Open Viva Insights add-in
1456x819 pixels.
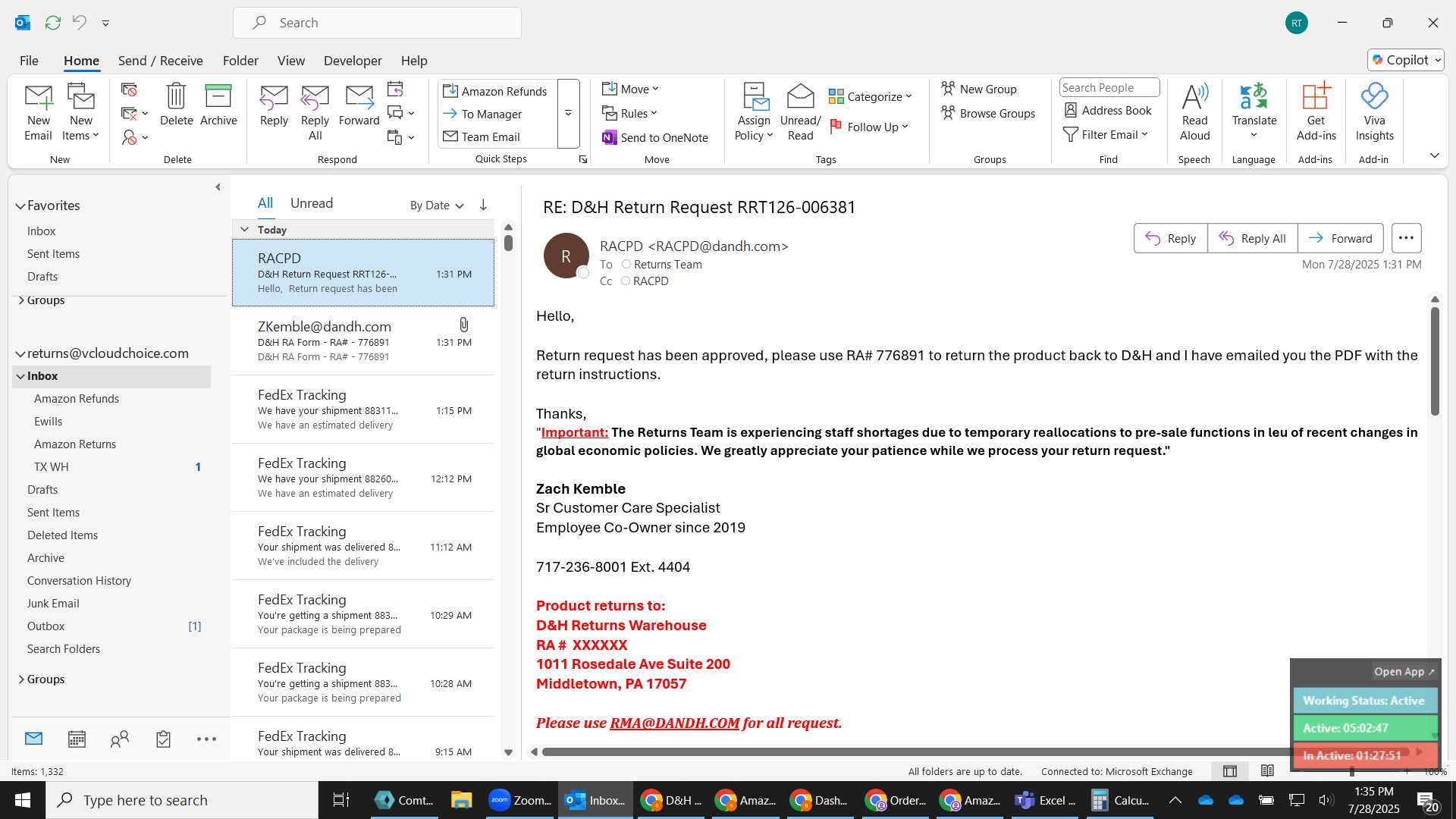point(1374,112)
